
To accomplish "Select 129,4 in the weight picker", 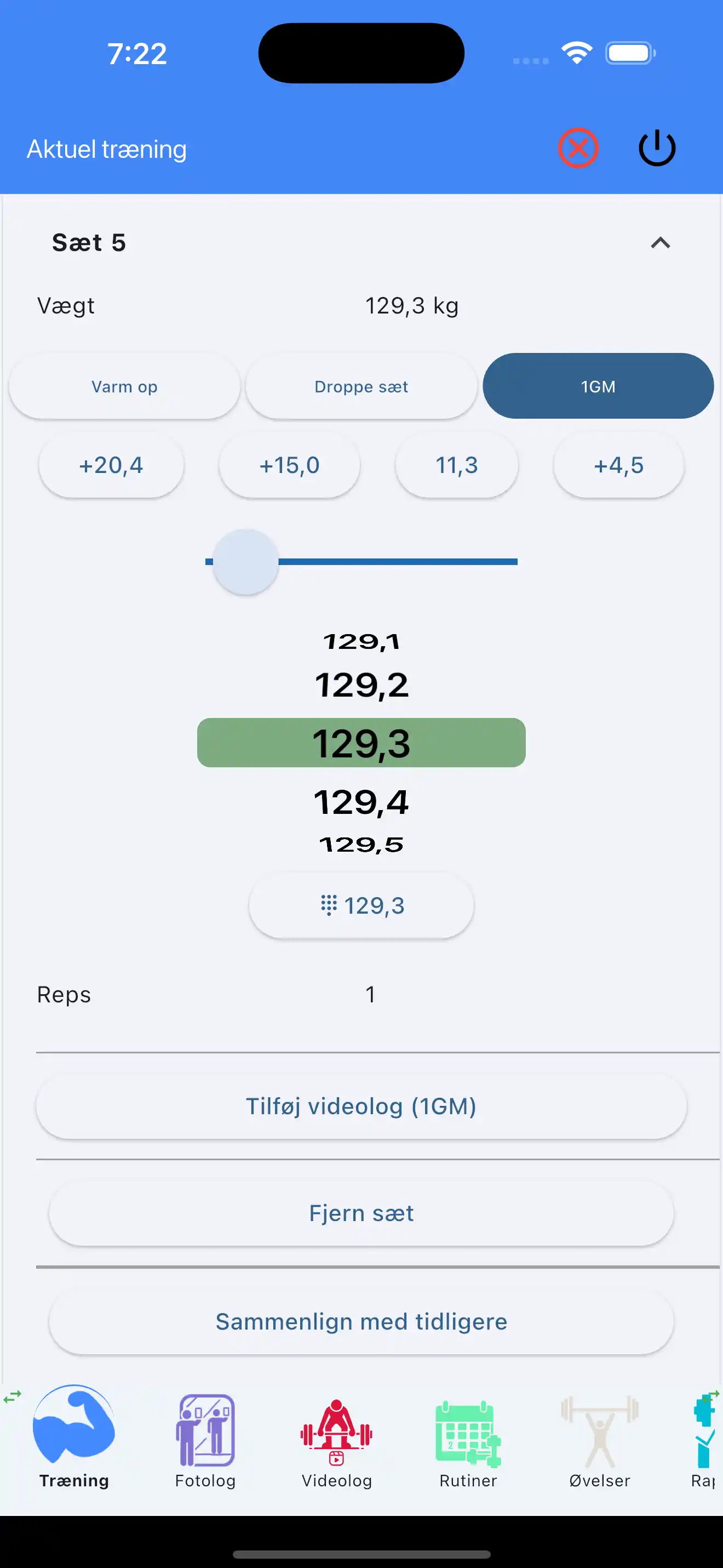I will 361,802.
